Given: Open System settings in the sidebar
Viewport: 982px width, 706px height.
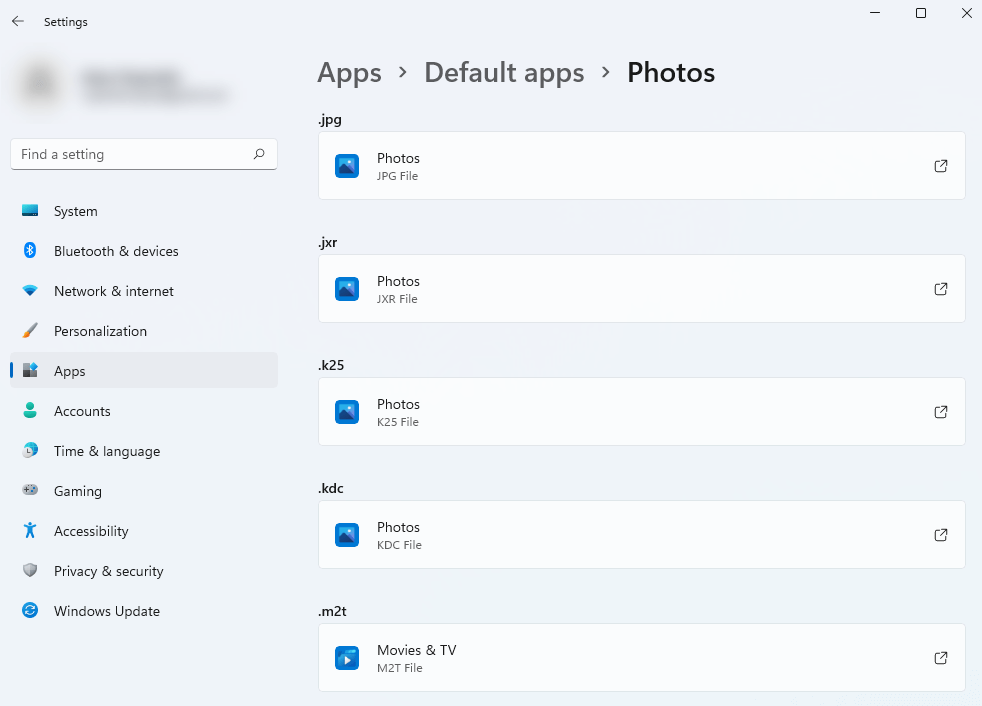Looking at the screenshot, I should [75, 211].
